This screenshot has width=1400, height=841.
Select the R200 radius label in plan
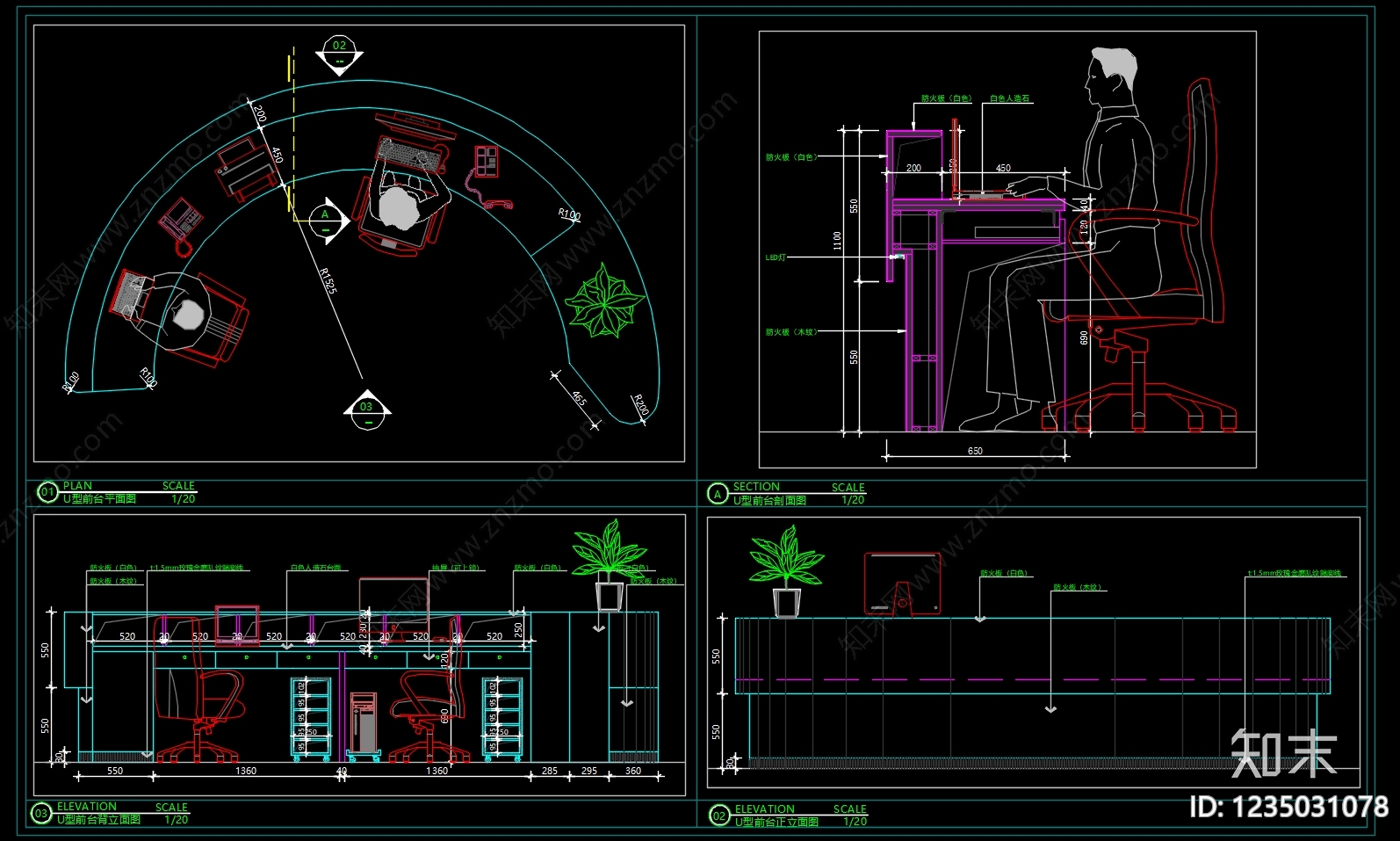(x=640, y=406)
